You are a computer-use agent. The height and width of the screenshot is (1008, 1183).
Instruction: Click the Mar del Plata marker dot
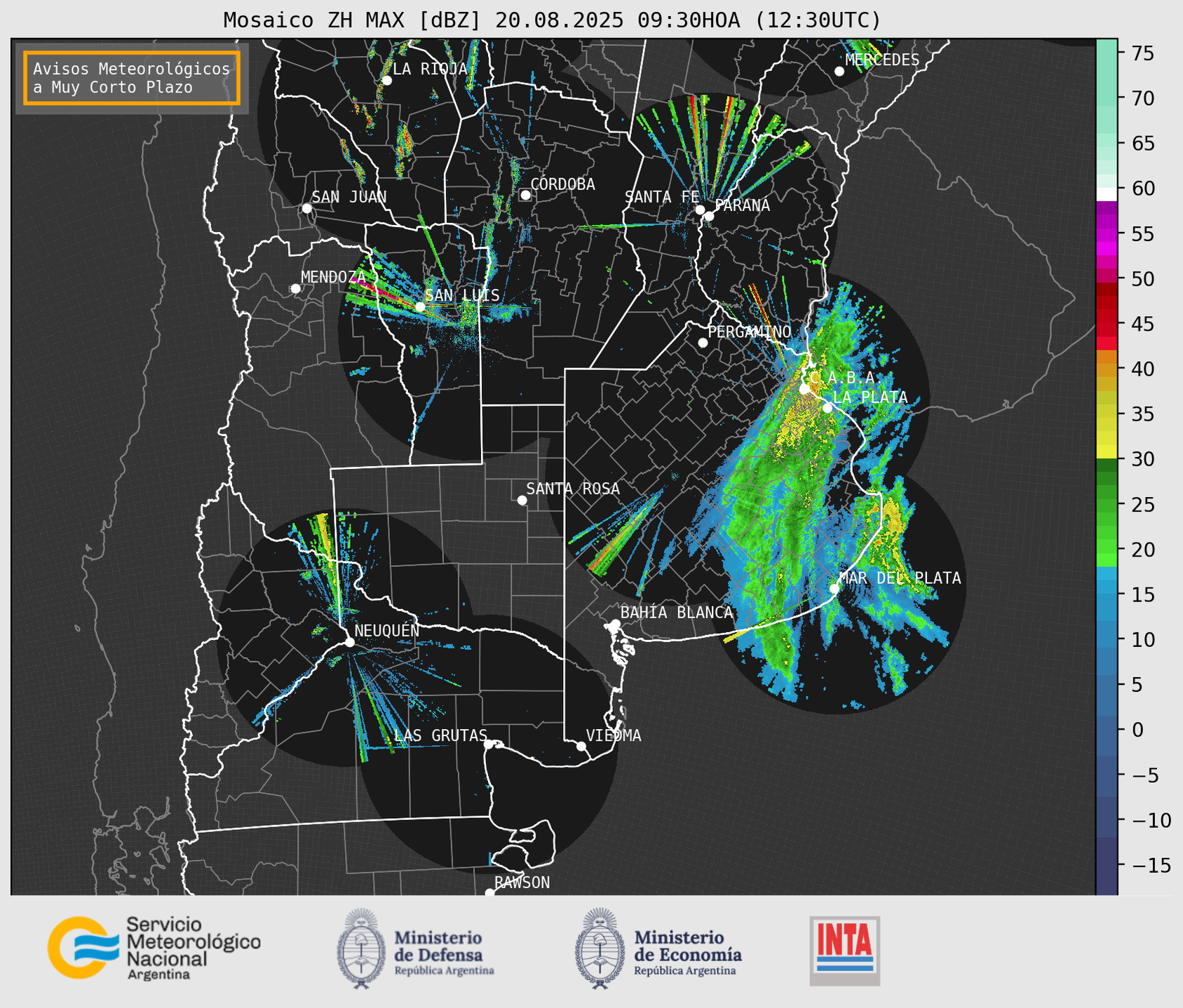point(834,588)
